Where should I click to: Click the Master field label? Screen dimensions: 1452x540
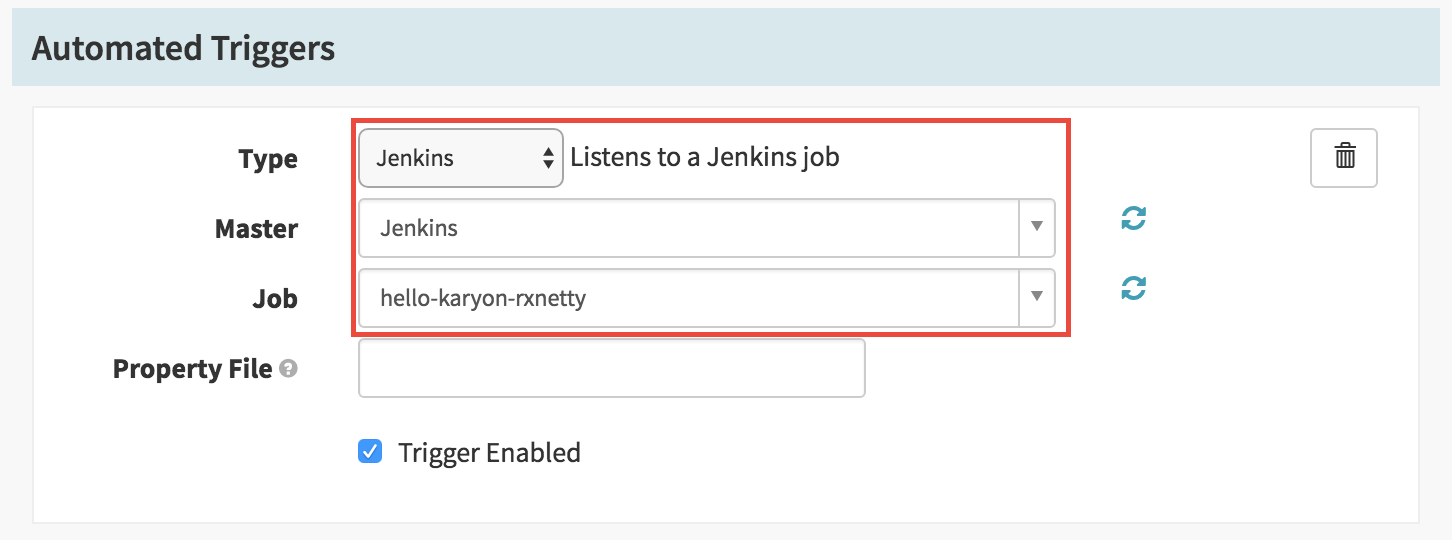point(256,229)
